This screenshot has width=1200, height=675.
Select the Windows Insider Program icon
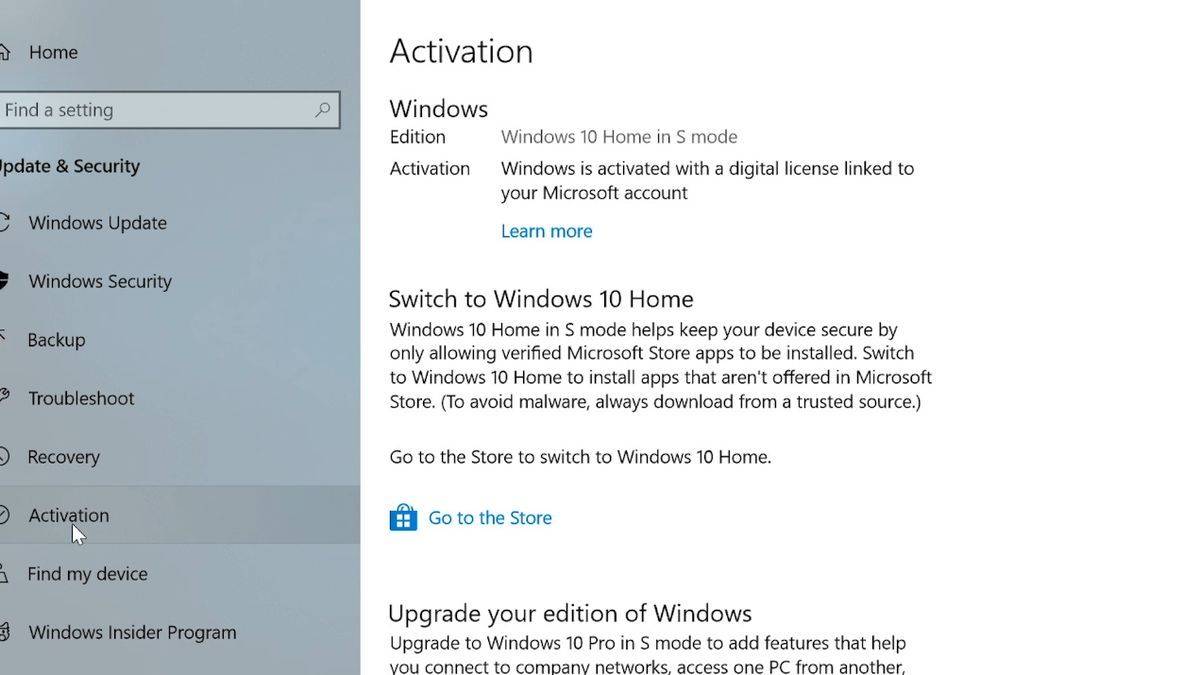[6, 632]
